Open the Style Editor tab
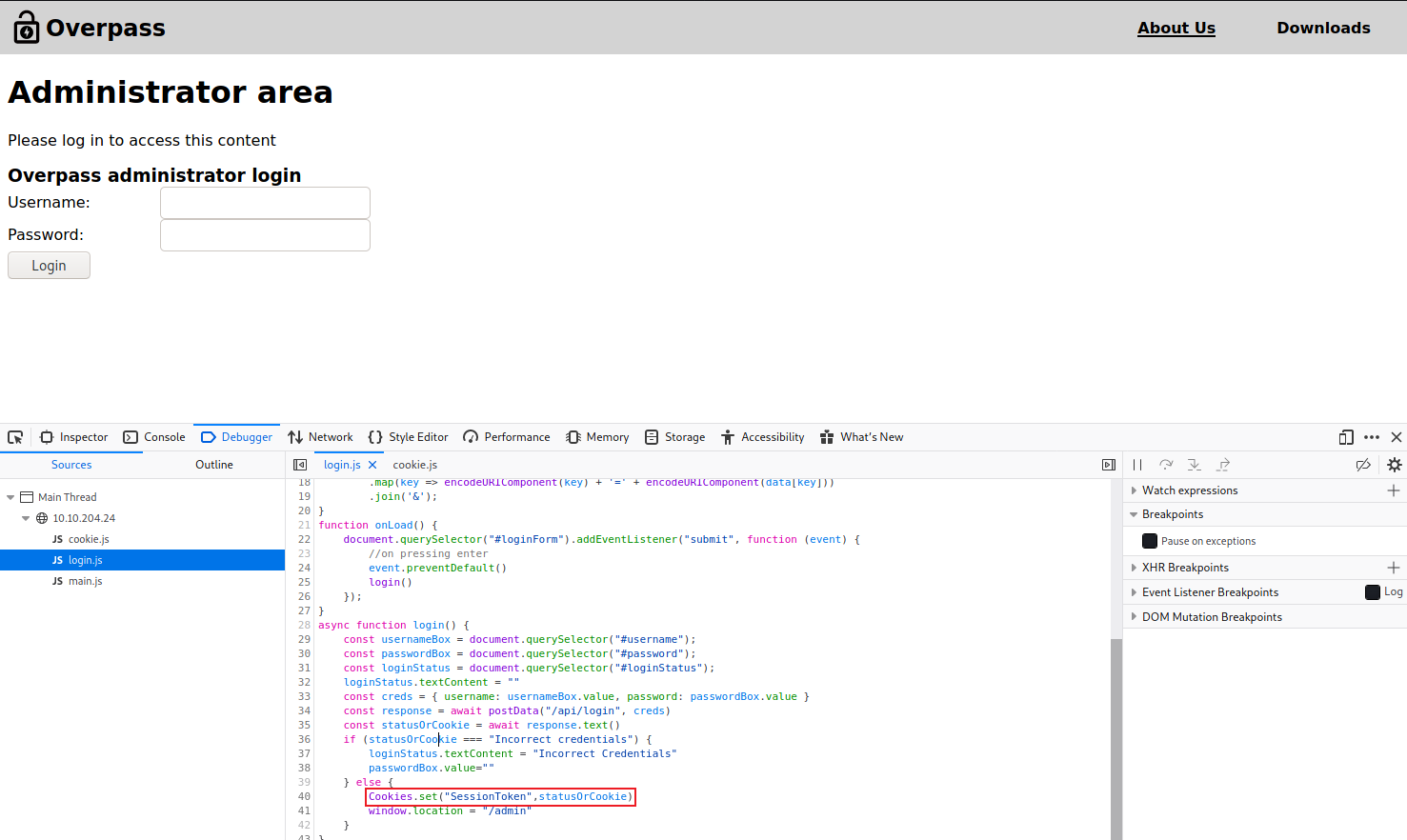This screenshot has width=1407, height=840. pos(409,437)
